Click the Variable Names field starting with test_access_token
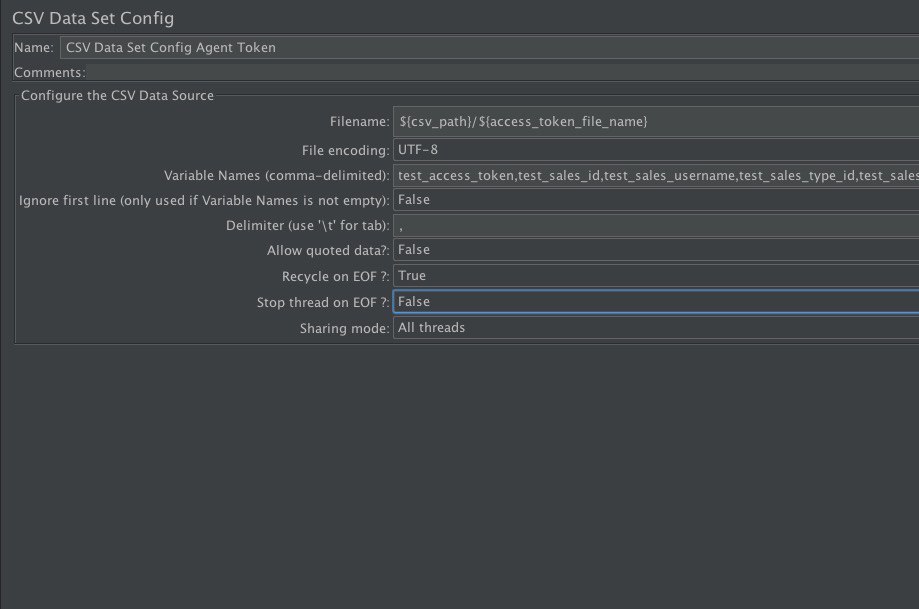 656,175
